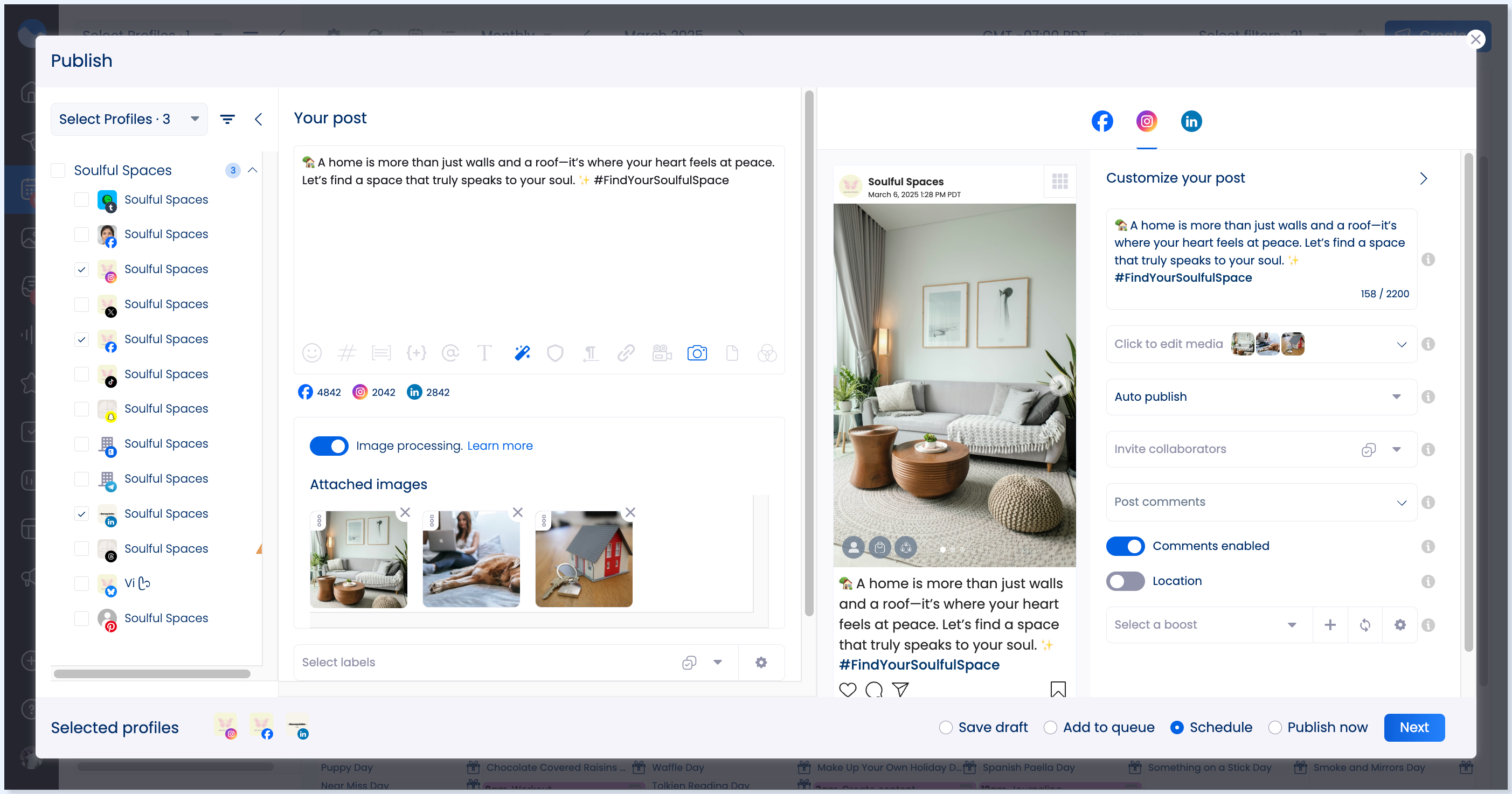Select the woman with dog image thumbnail

(x=471, y=559)
